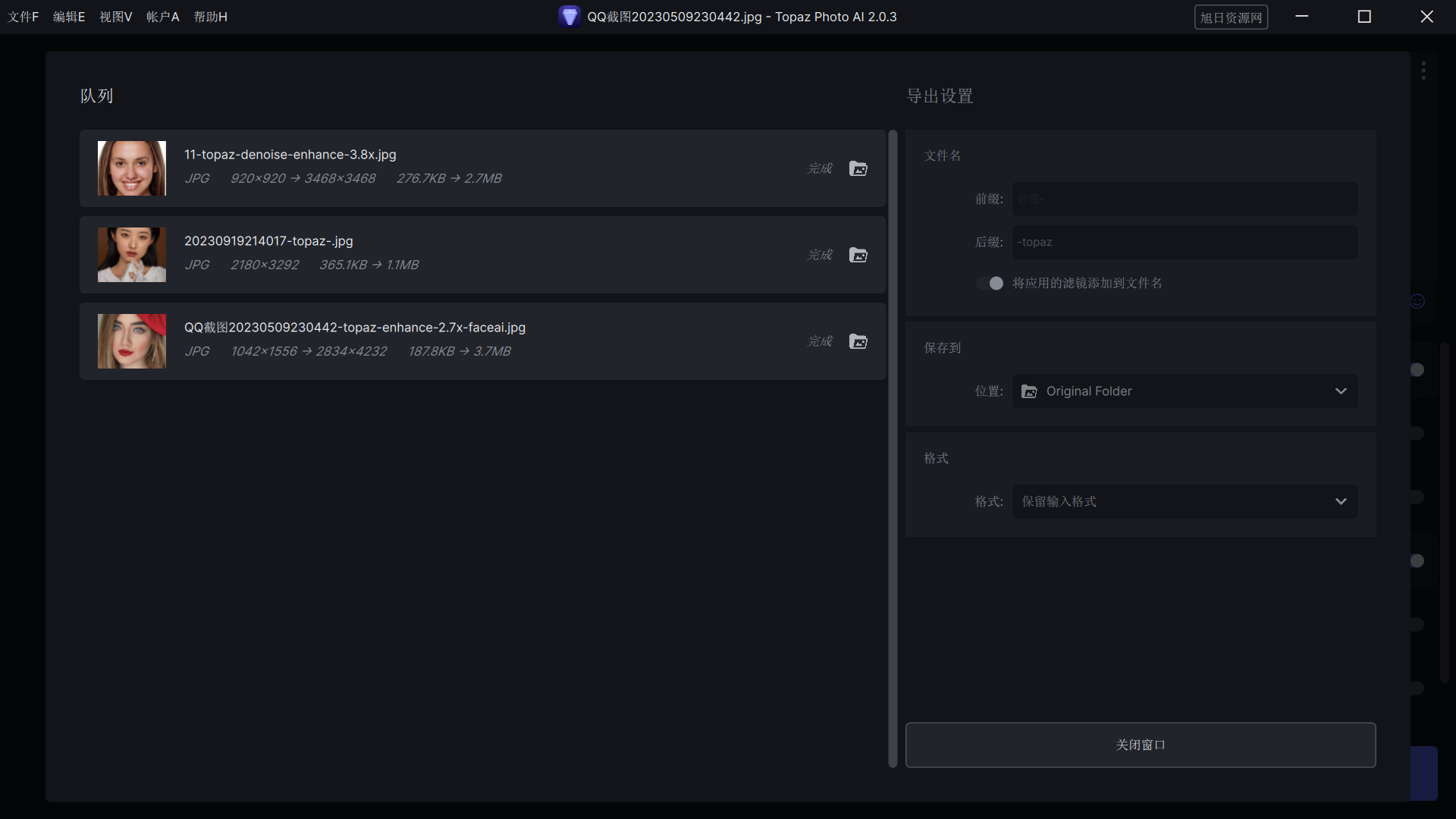Click the 队列 heading
1456x819 pixels.
pos(97,96)
